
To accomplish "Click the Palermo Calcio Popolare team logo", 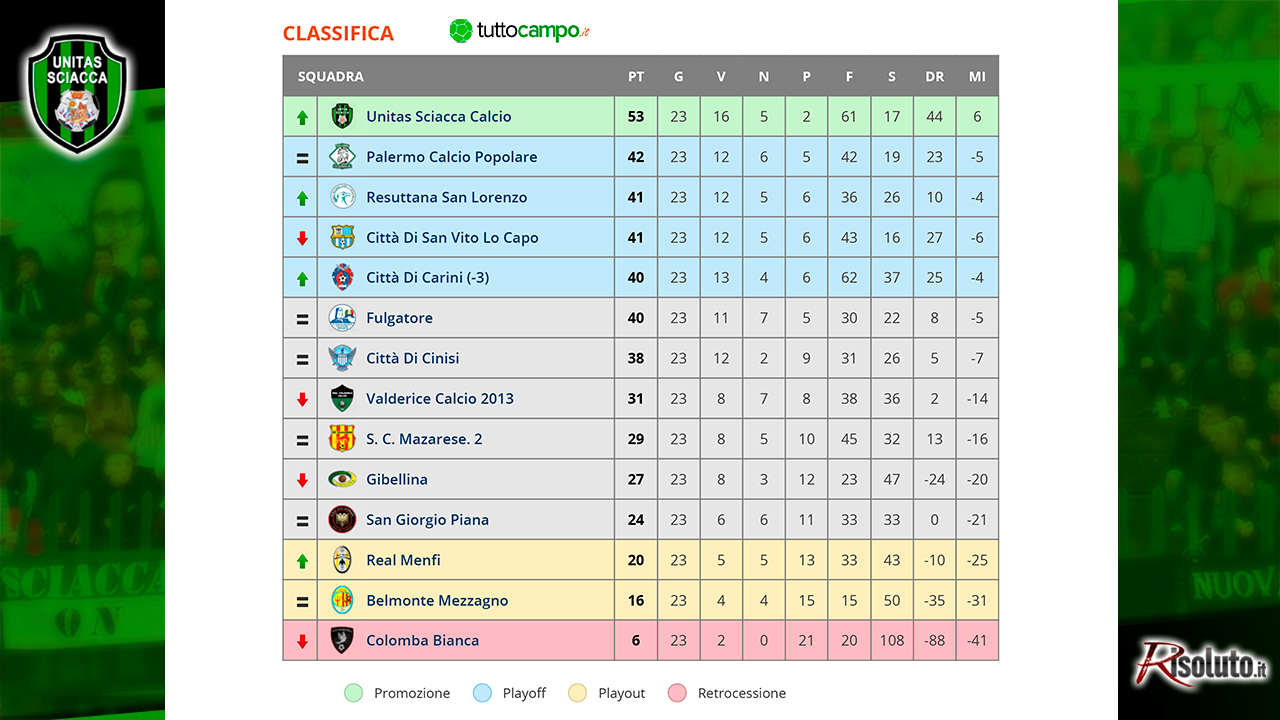I will pyautogui.click(x=342, y=157).
